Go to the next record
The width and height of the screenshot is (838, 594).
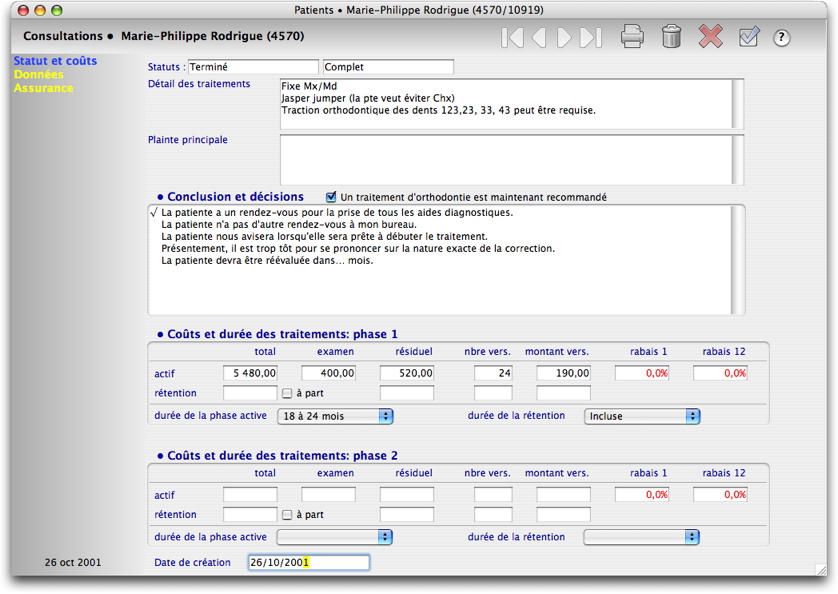coord(563,37)
